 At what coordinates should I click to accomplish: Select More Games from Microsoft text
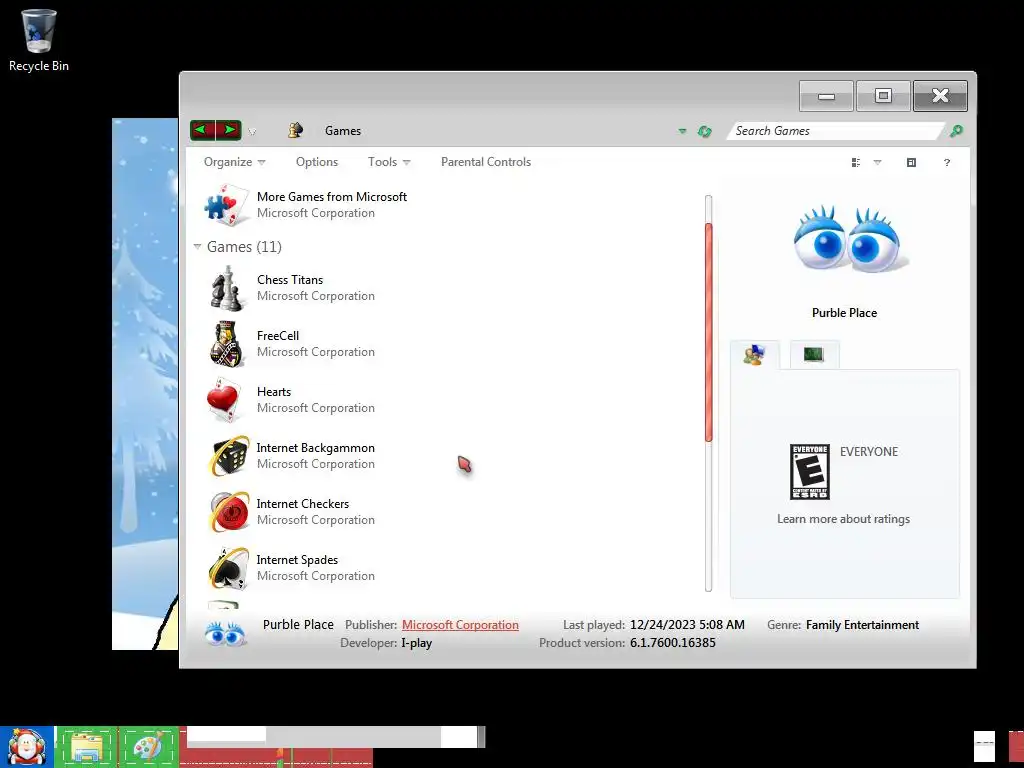point(332,197)
